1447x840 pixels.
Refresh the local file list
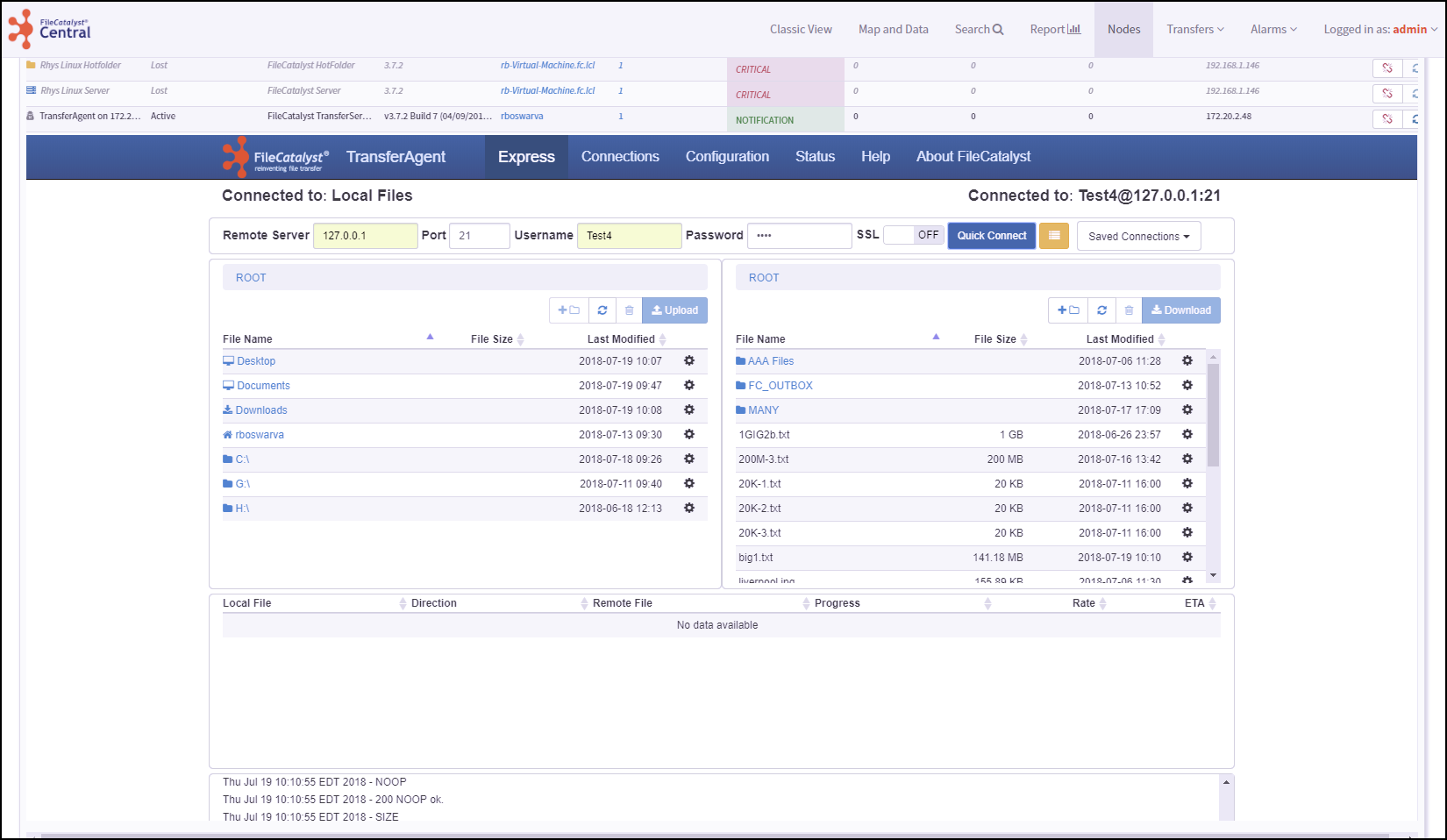coord(602,310)
